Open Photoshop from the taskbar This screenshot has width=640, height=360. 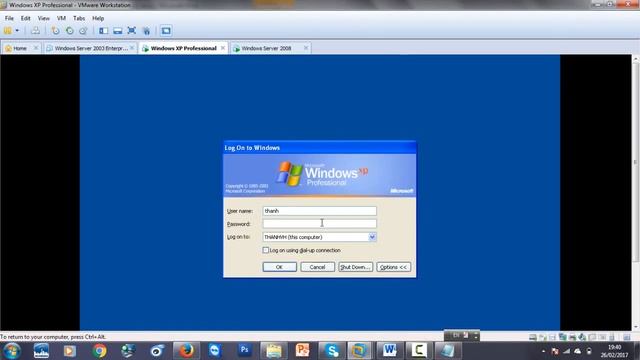(244, 350)
